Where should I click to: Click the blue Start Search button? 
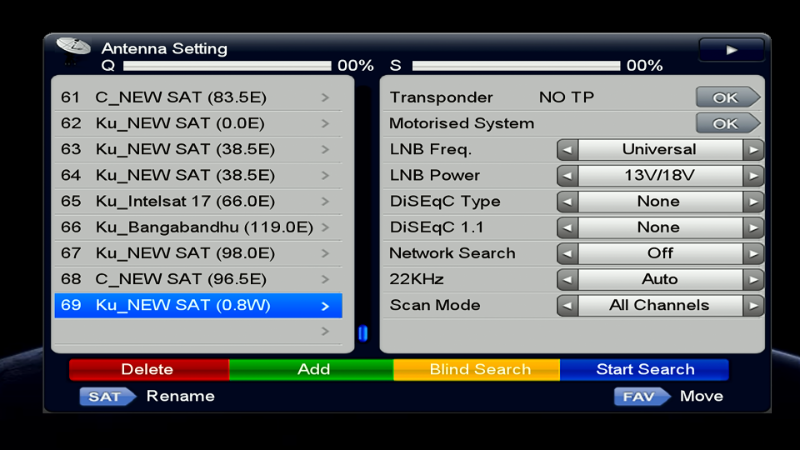point(644,370)
